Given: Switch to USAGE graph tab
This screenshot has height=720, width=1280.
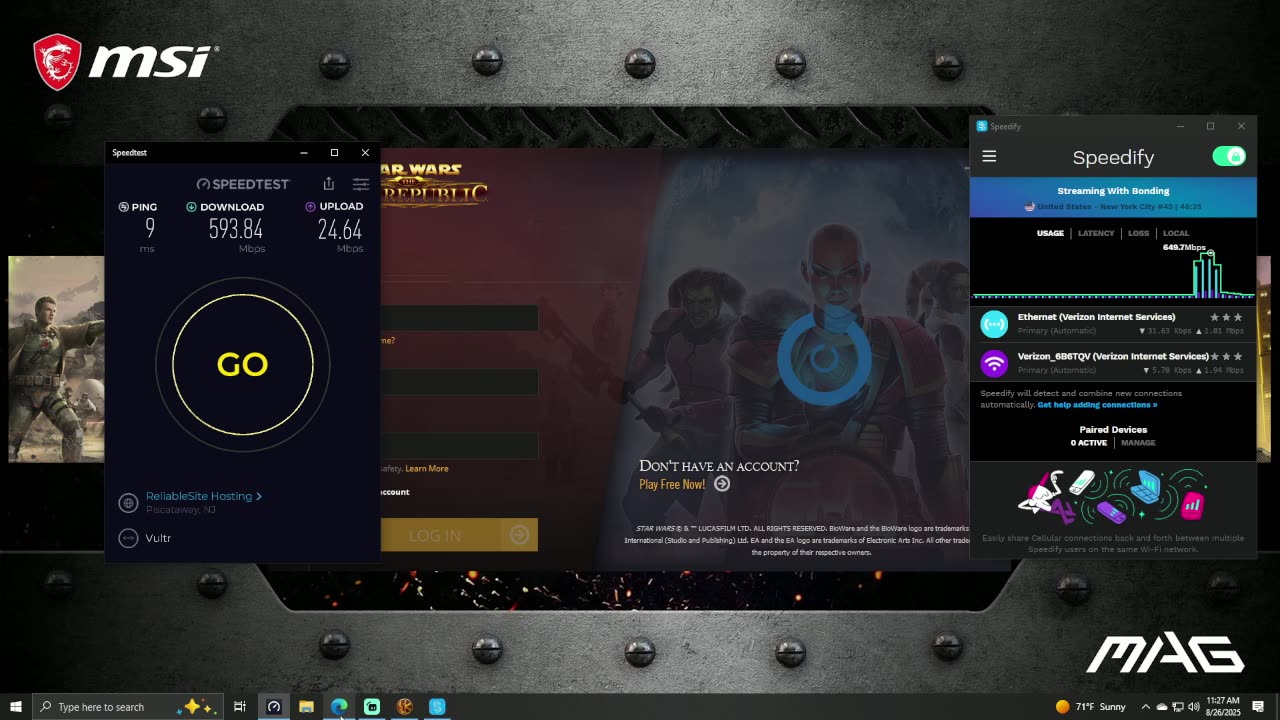Looking at the screenshot, I should click(x=1050, y=233).
